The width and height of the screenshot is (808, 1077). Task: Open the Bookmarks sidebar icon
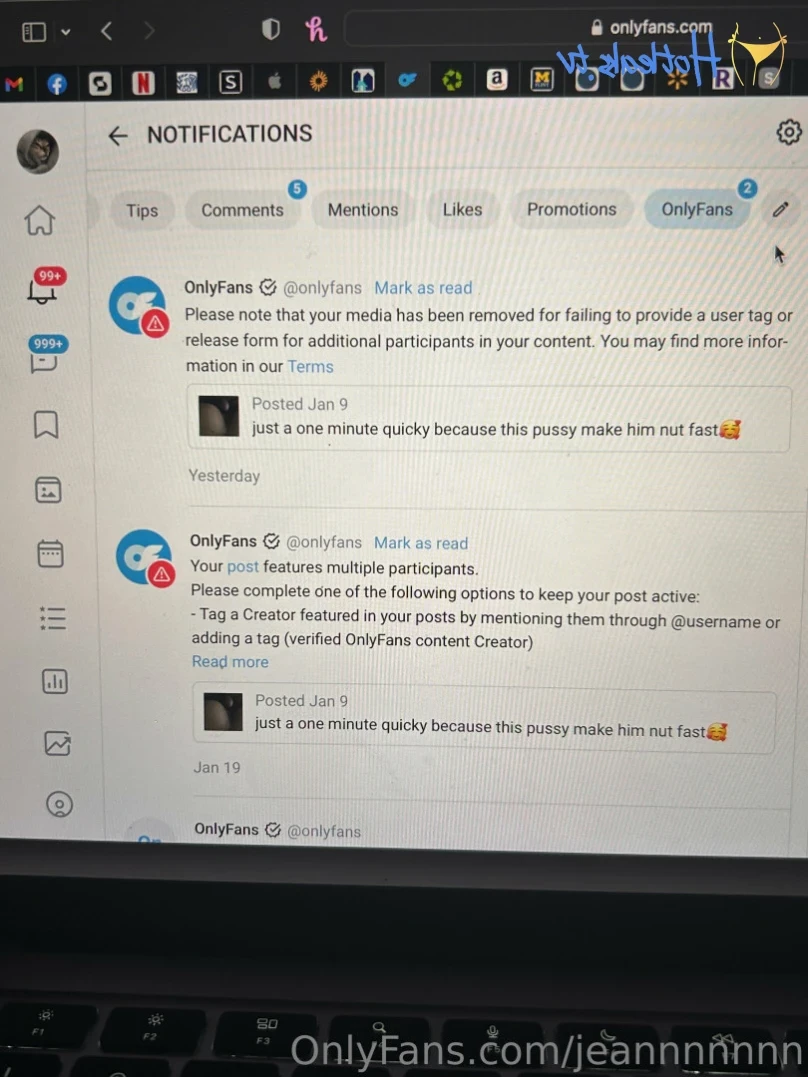click(x=46, y=424)
